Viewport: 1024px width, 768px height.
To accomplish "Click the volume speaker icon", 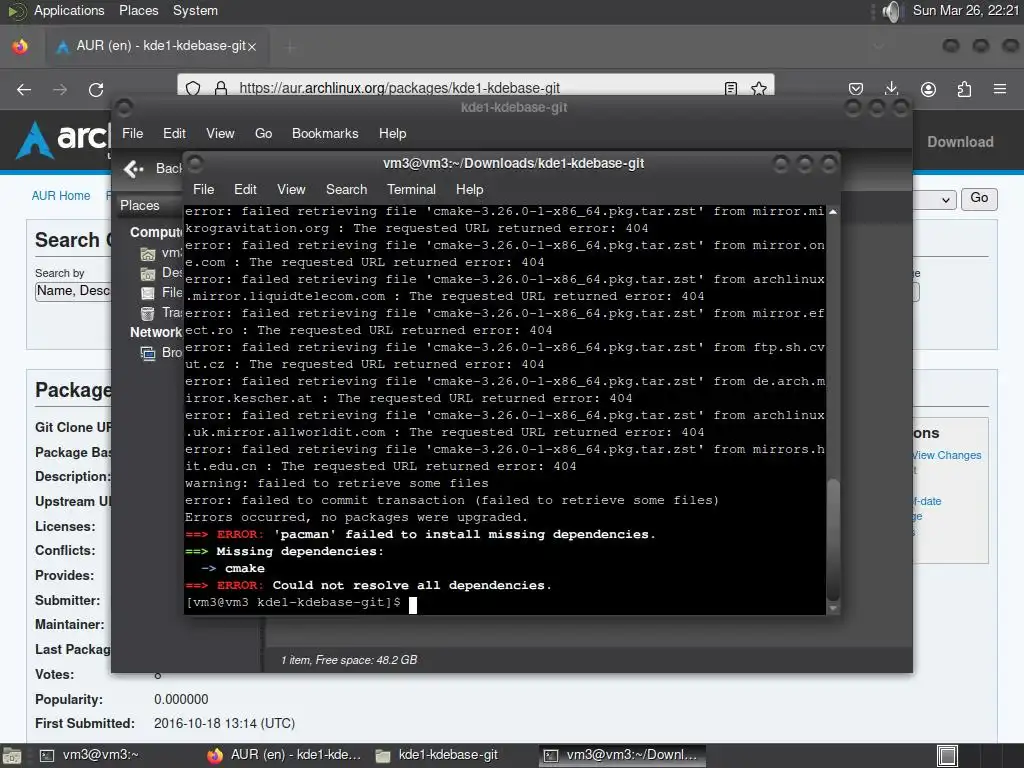I will (x=891, y=11).
